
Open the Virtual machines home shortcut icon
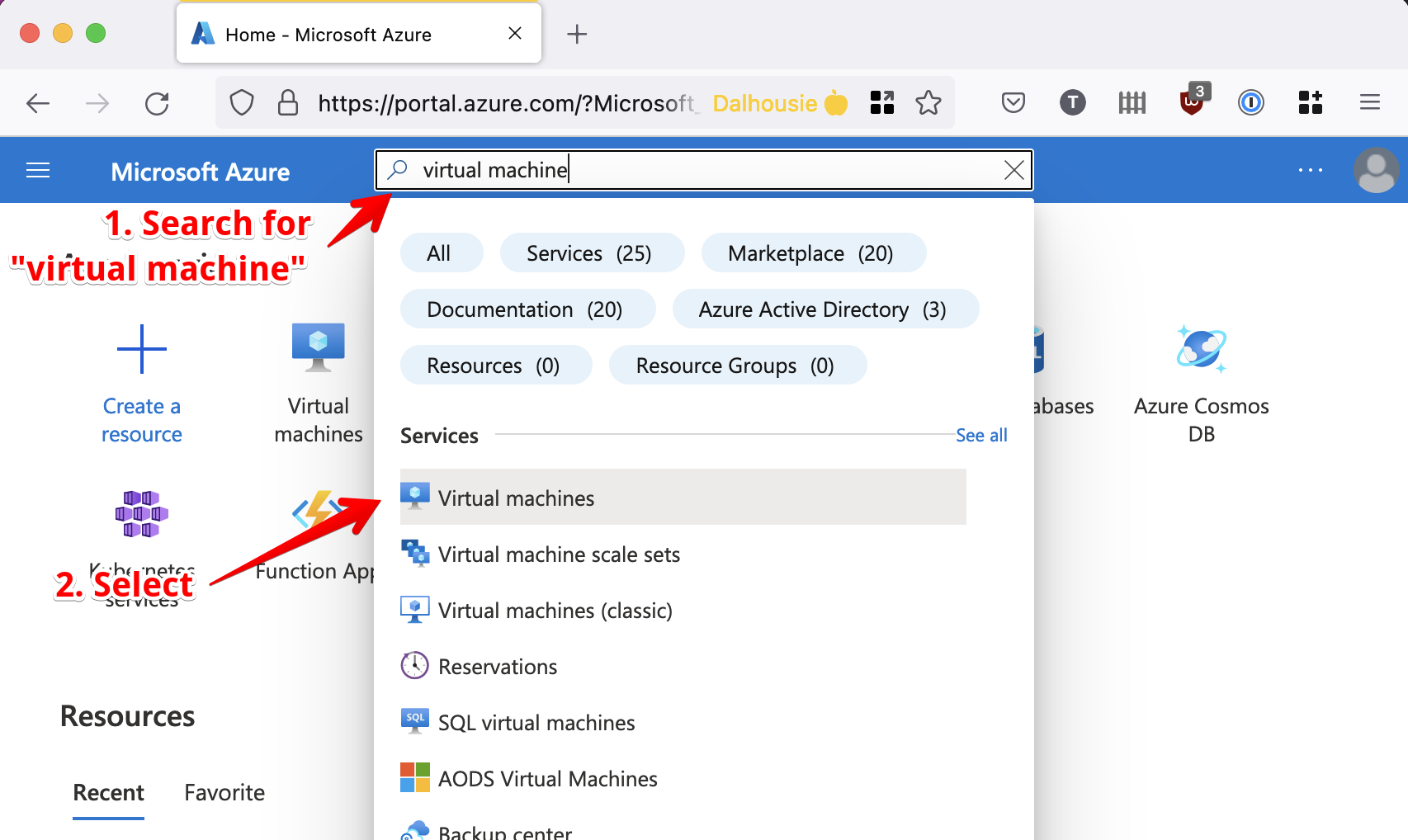point(318,347)
